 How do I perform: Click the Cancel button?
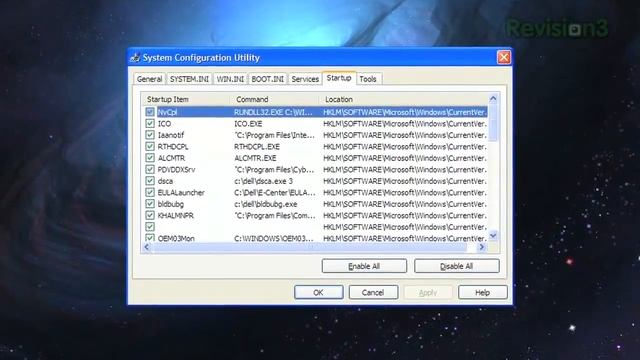pos(373,292)
